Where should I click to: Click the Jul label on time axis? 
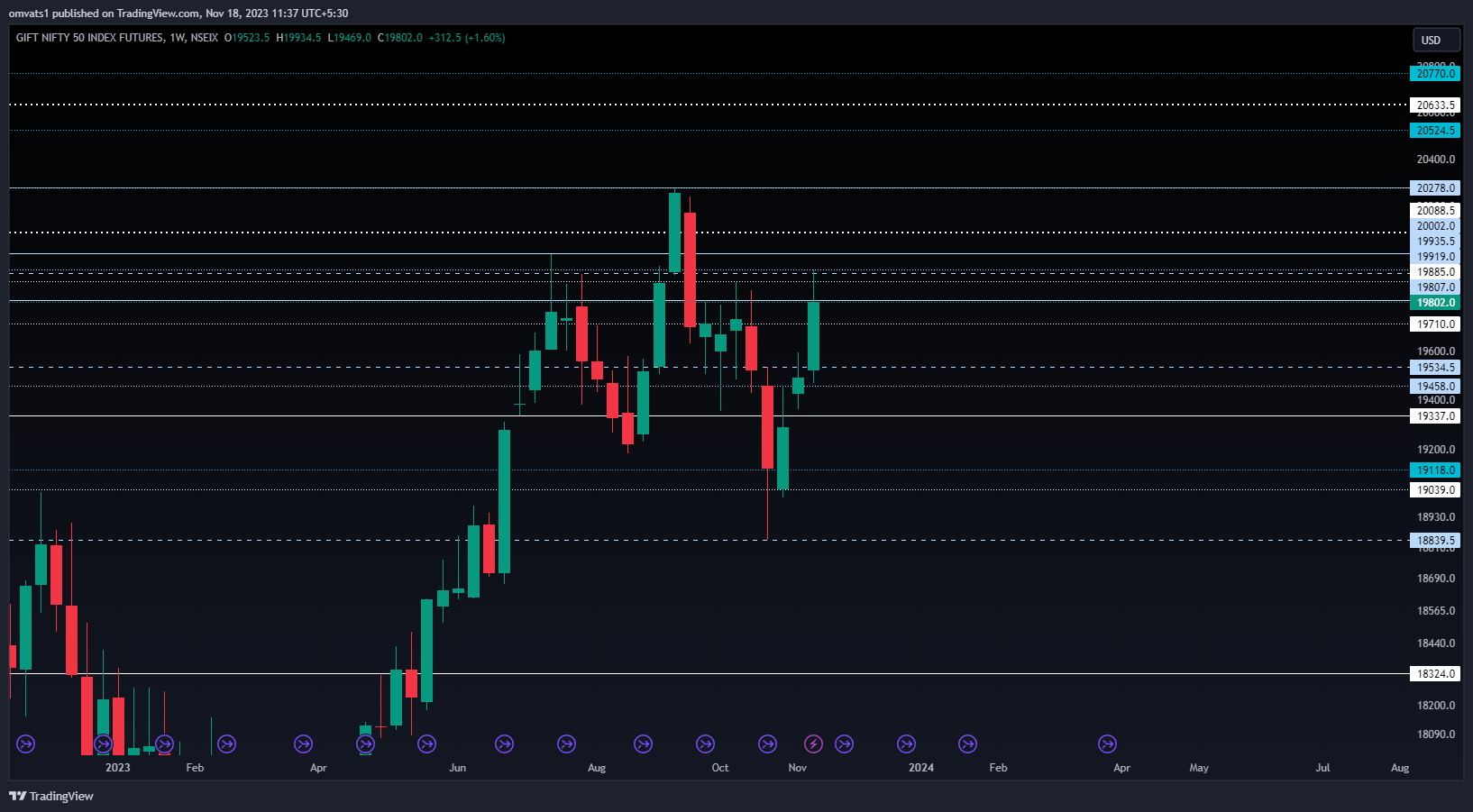1322,768
